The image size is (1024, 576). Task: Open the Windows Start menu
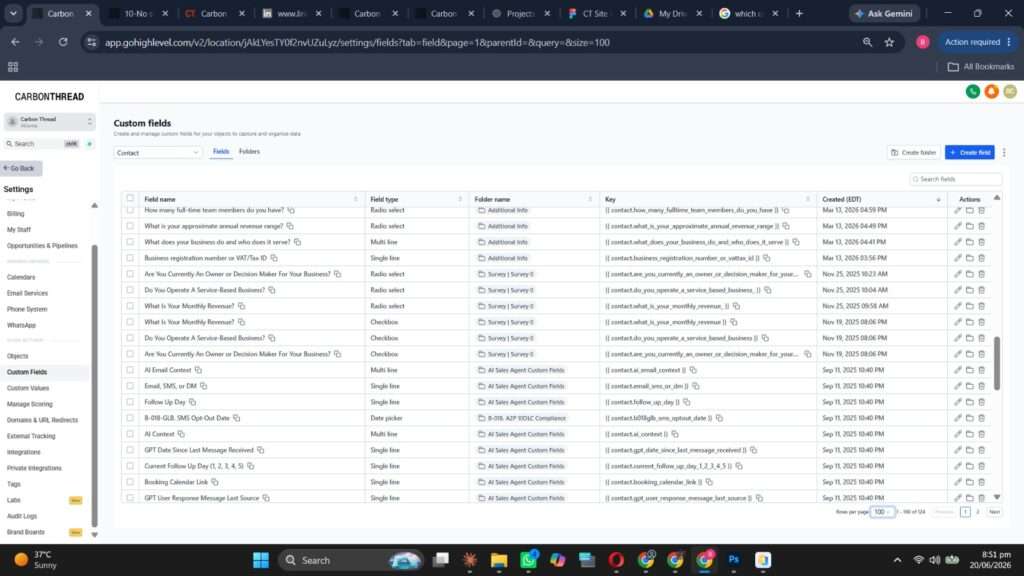point(261,560)
